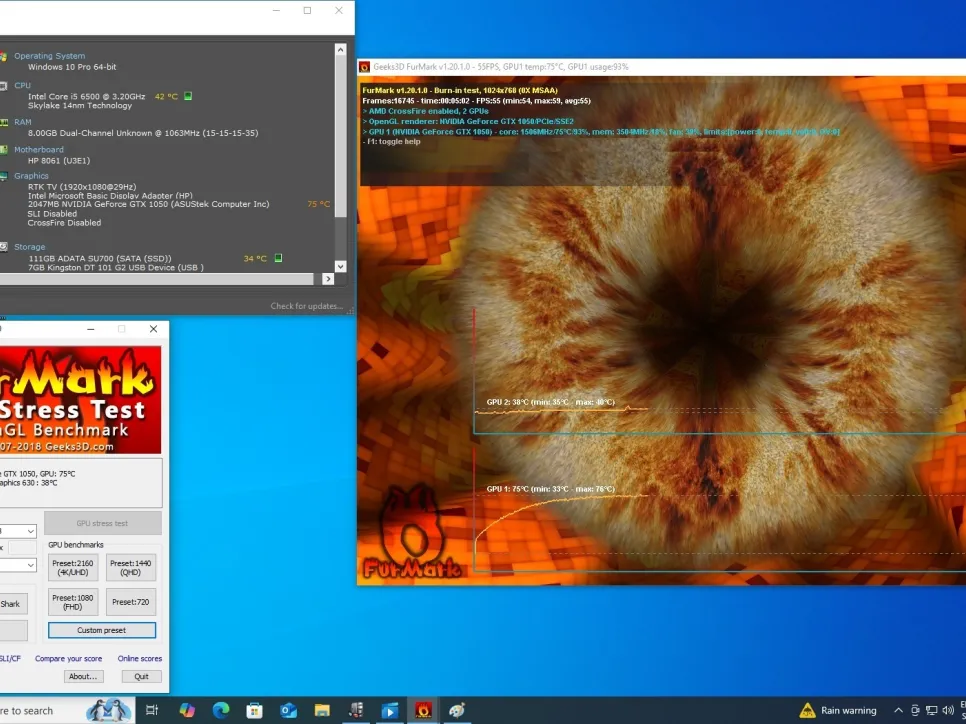Click the 7GB Kingston DT 101 G2 USB line

coord(116,267)
